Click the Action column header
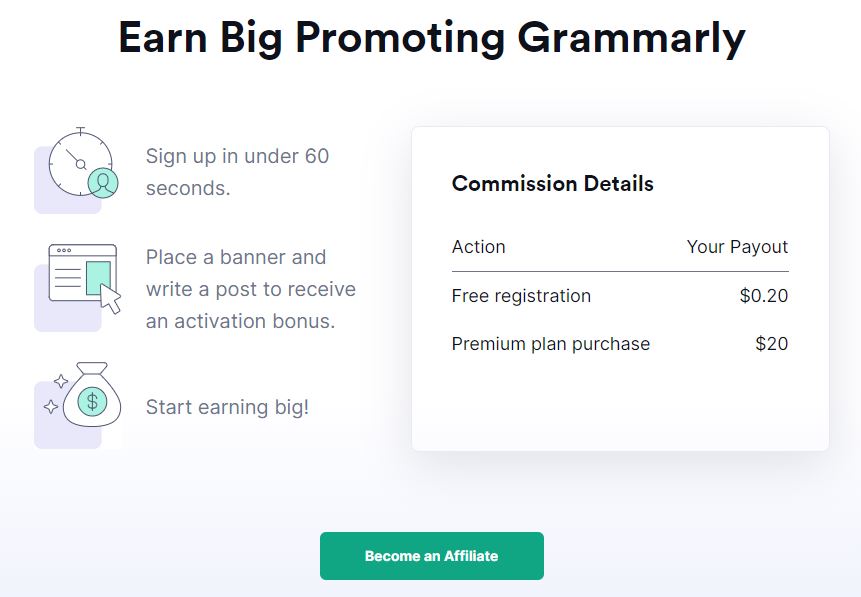This screenshot has width=861, height=597. pos(478,247)
